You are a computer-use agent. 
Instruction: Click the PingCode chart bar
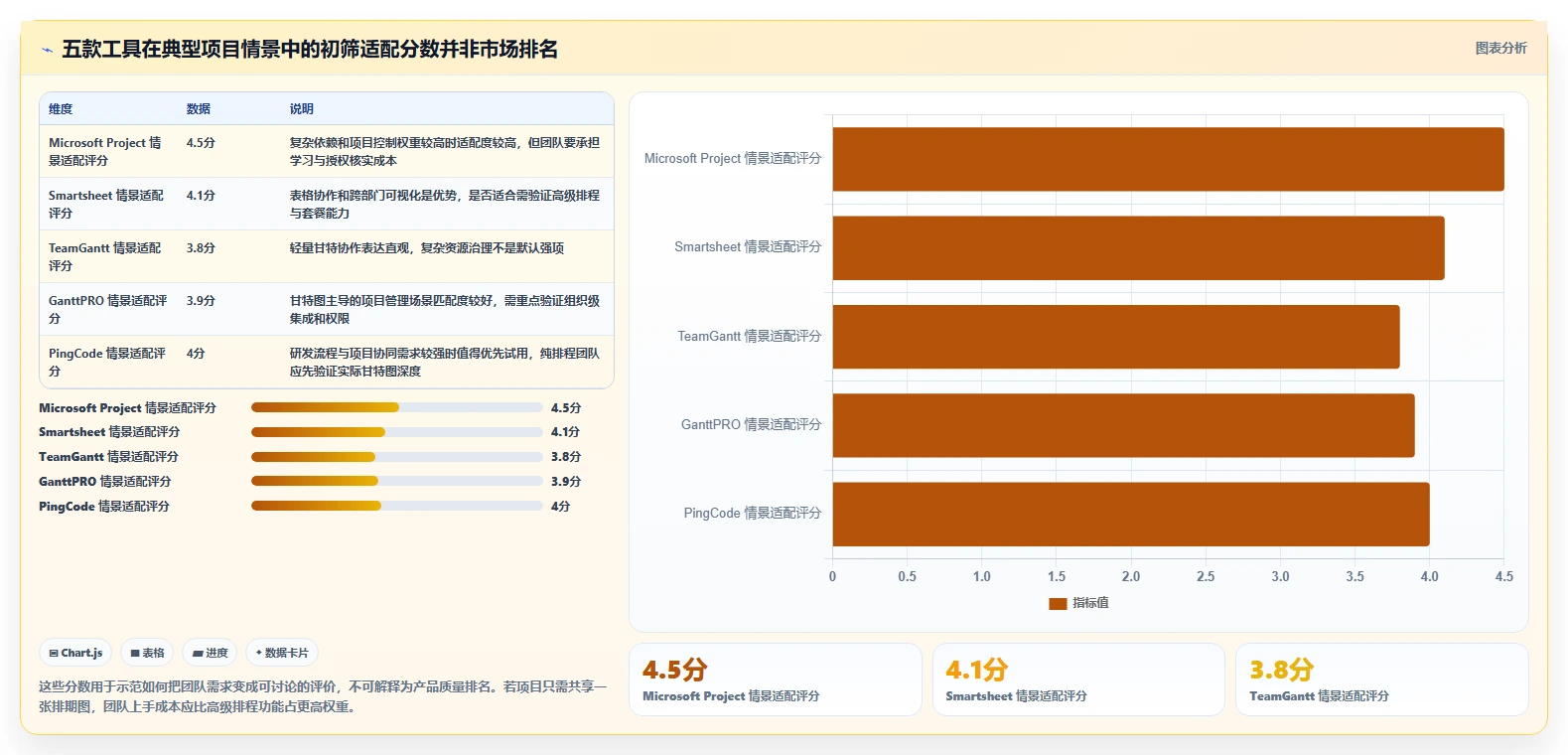coord(1131,514)
